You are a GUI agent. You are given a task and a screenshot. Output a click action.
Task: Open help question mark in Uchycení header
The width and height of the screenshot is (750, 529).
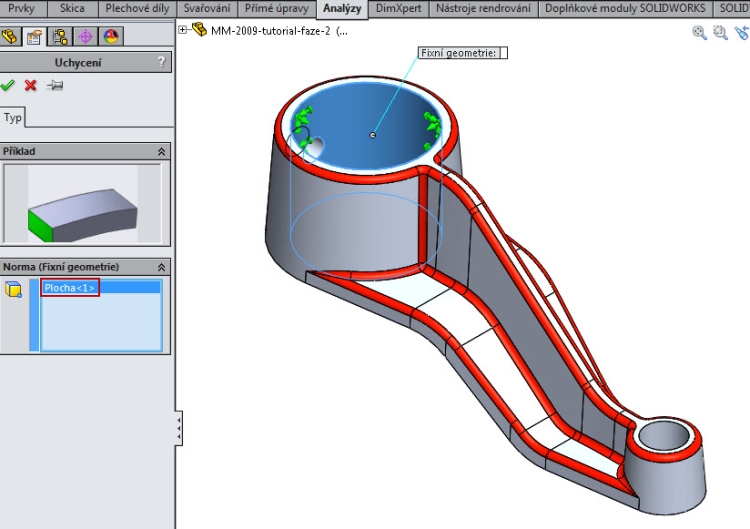point(161,62)
